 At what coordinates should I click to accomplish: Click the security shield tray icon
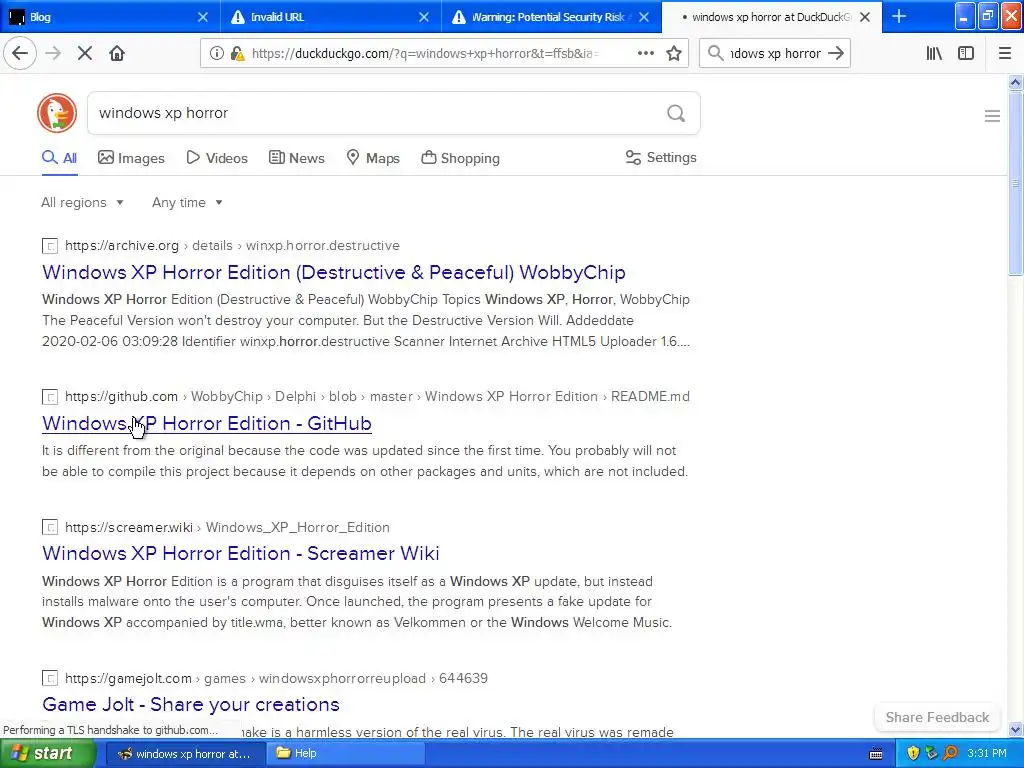913,754
